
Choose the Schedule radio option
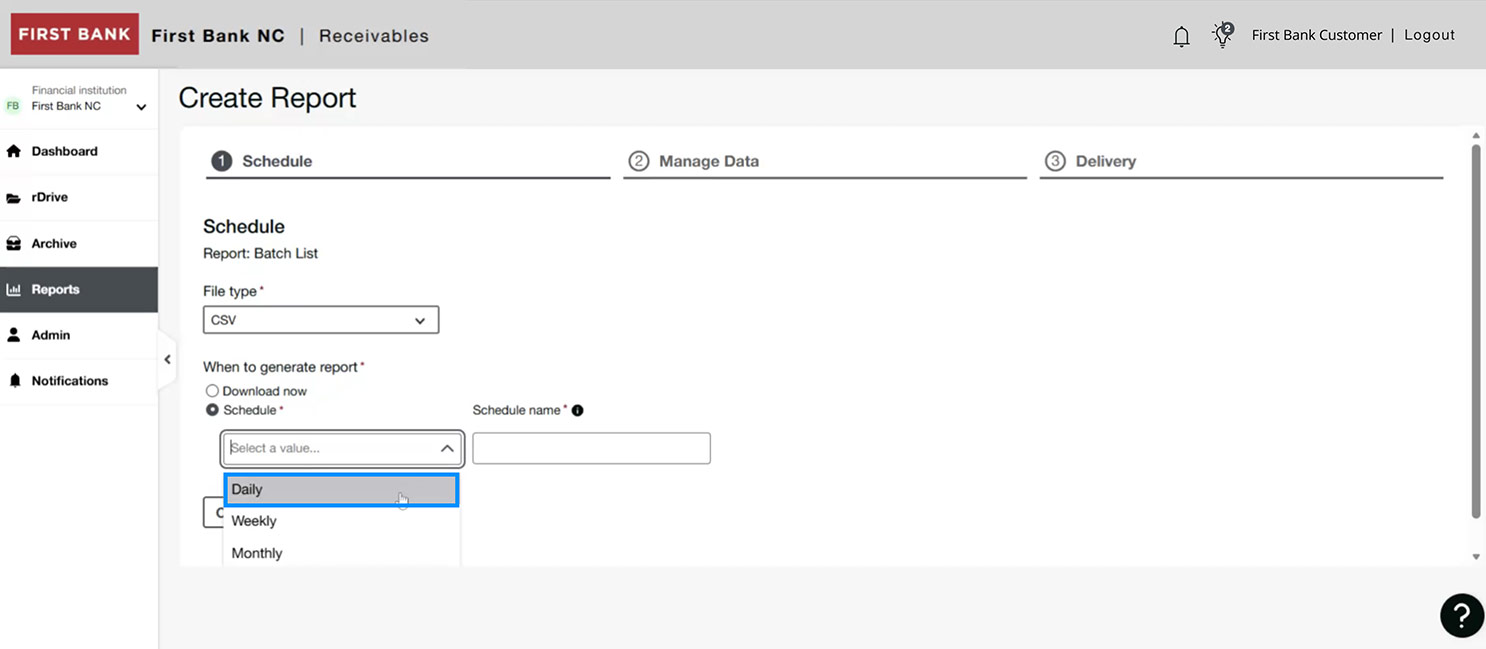[x=212, y=410]
